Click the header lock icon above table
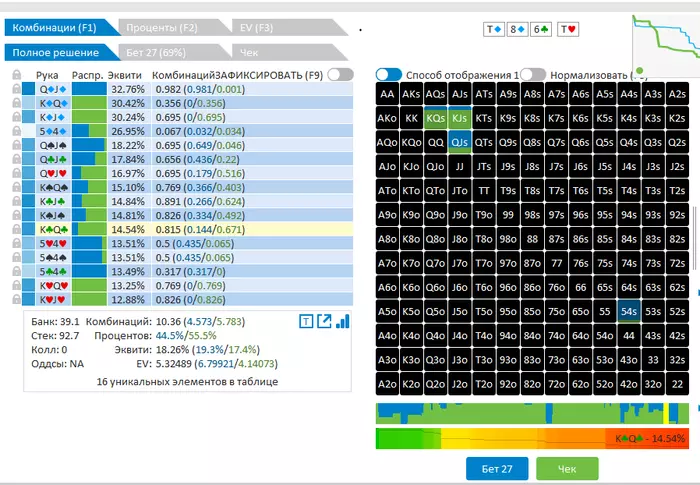This screenshot has width=700, height=485. pos(16,75)
